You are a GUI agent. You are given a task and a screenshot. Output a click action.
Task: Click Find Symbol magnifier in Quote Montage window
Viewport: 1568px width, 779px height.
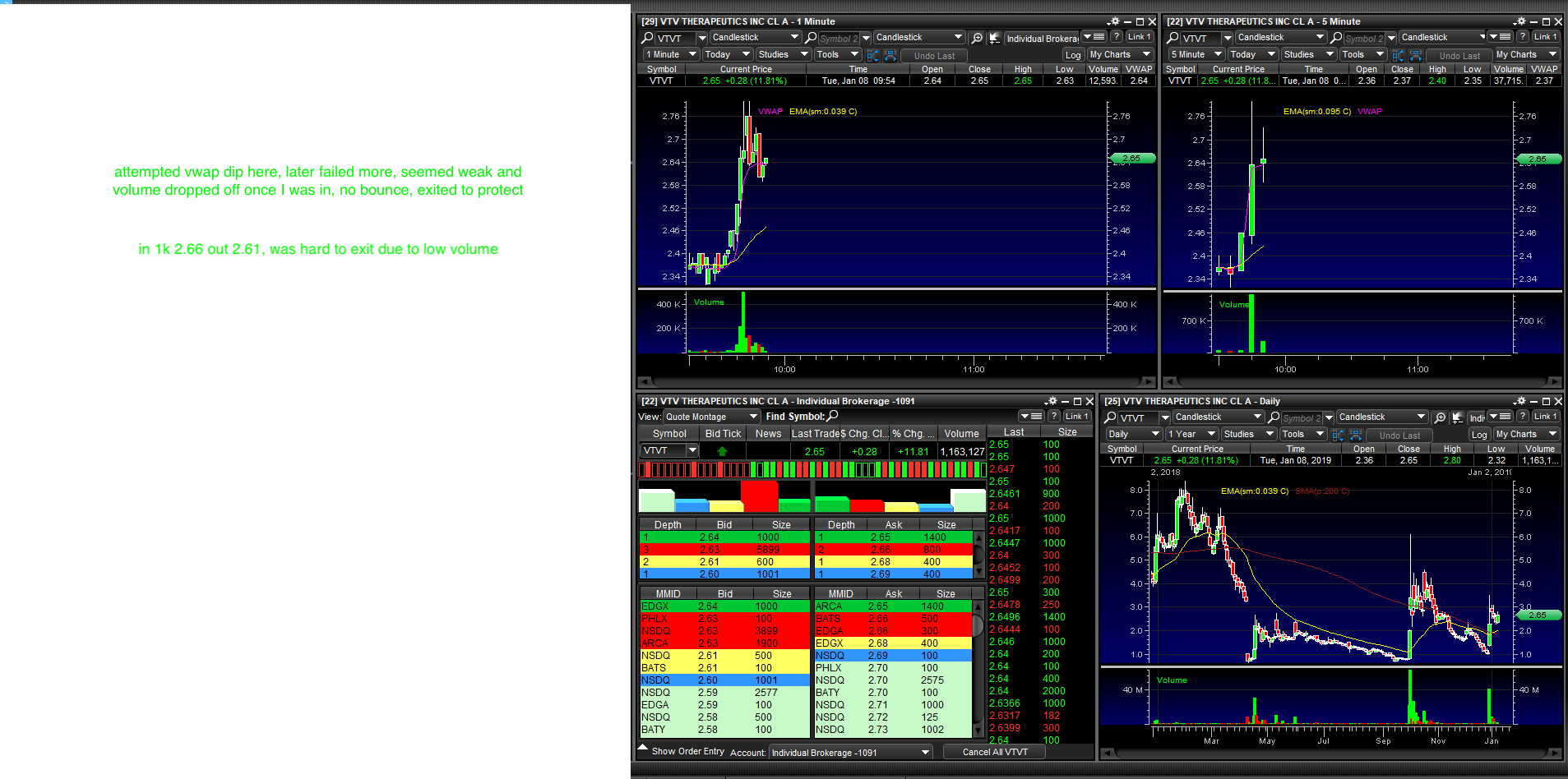point(833,416)
